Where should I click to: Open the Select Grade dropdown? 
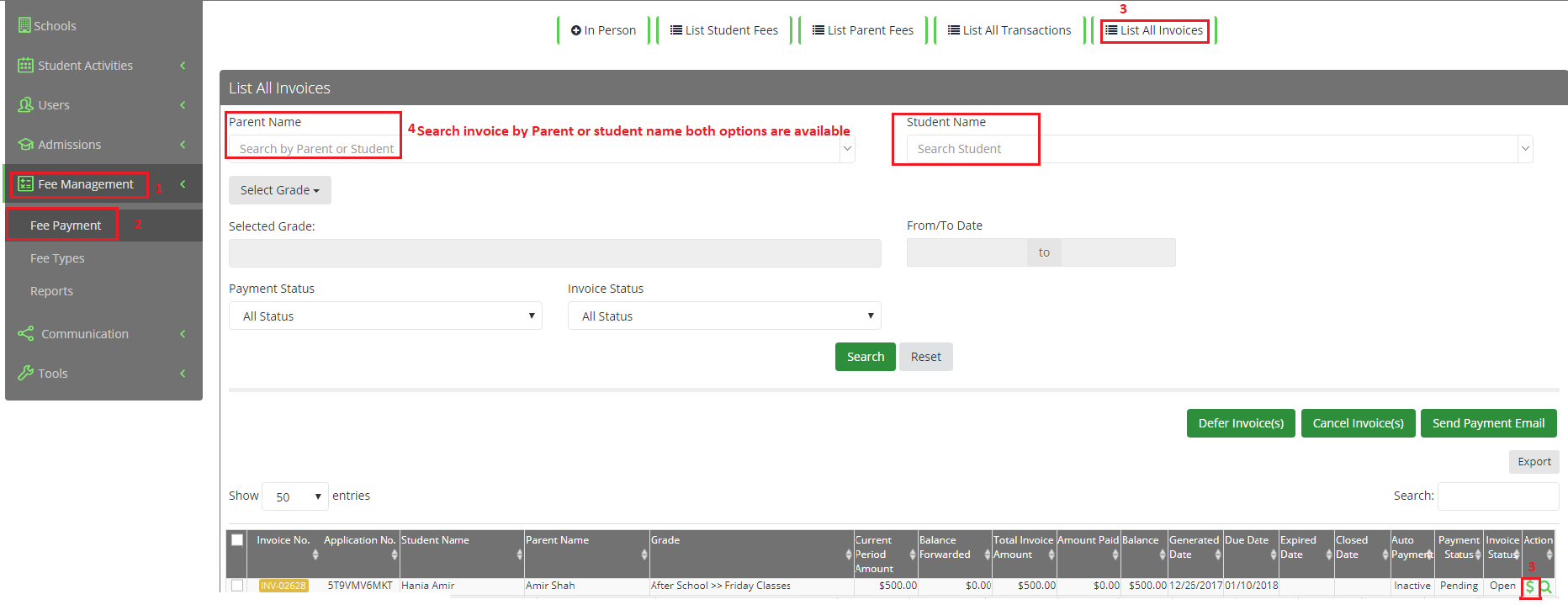(280, 190)
